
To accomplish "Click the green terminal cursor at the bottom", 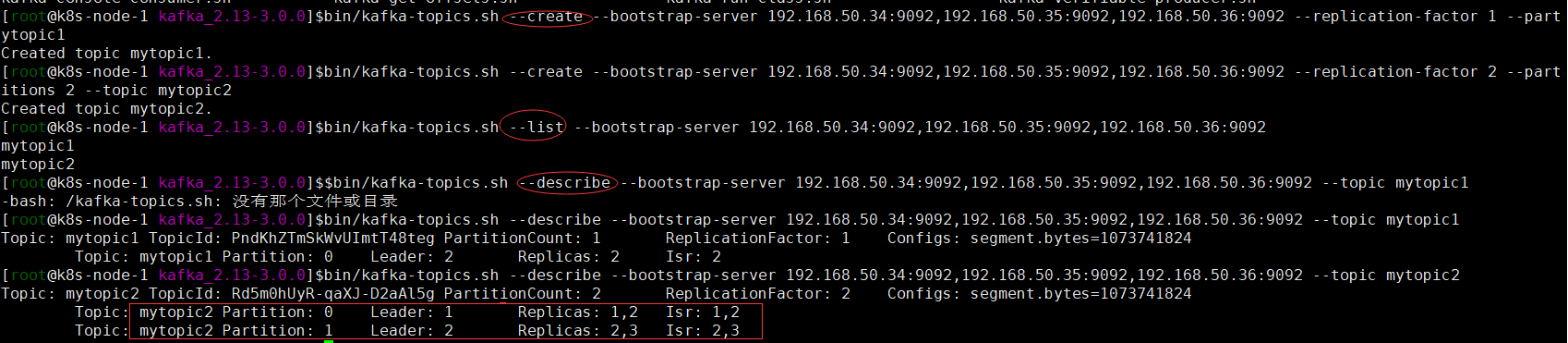I will point(329,341).
